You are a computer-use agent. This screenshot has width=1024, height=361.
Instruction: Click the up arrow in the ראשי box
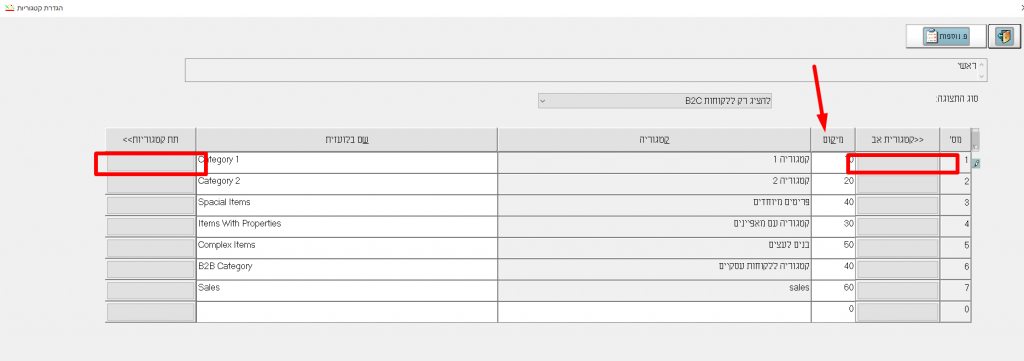(981, 64)
